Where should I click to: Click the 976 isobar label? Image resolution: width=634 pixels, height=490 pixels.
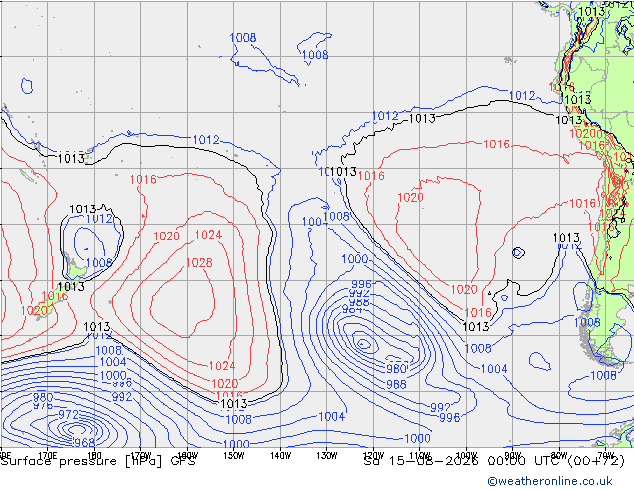tap(43, 405)
